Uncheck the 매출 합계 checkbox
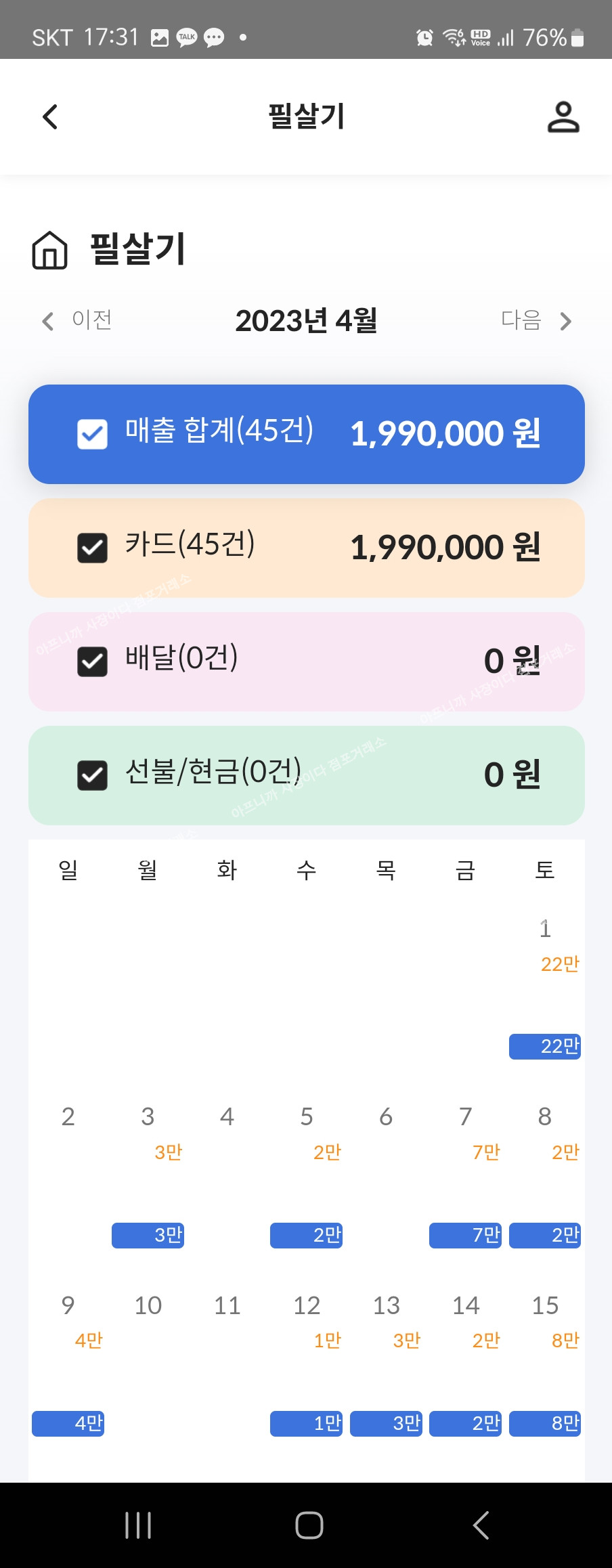 pos(93,435)
